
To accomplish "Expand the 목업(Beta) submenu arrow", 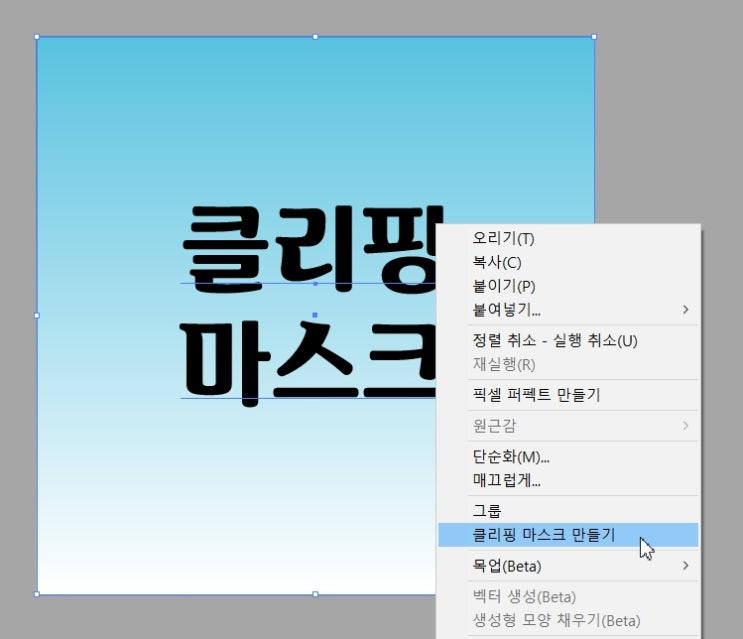I will click(685, 566).
